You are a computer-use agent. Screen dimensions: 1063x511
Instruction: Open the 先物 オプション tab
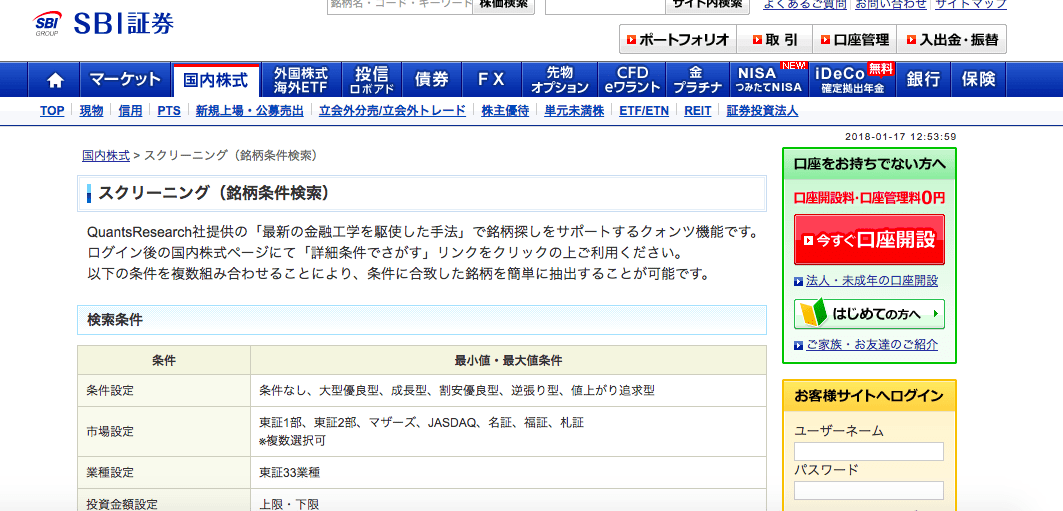click(559, 80)
